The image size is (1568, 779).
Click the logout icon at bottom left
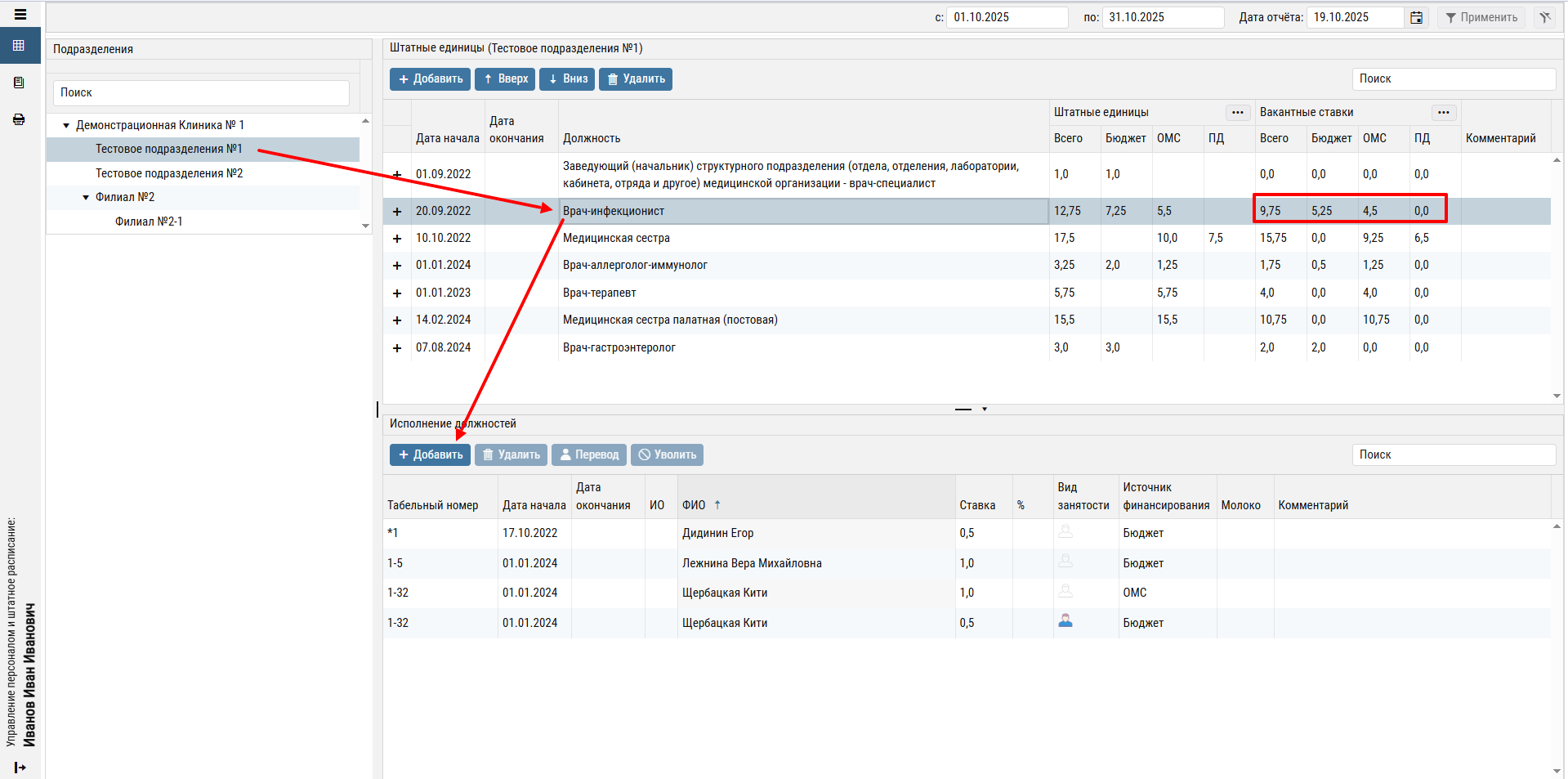(x=20, y=767)
